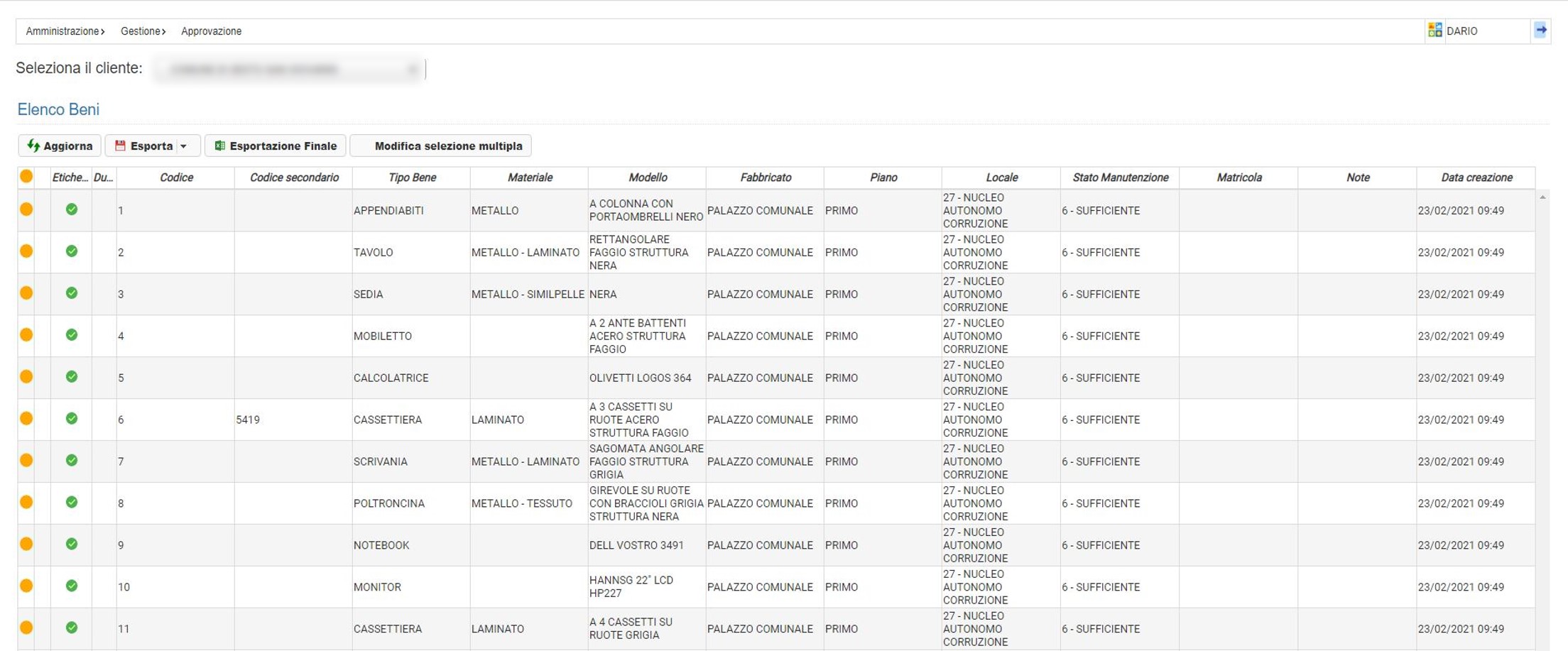
Task: Click the table scrollbar up arrow
Action: click(1542, 197)
